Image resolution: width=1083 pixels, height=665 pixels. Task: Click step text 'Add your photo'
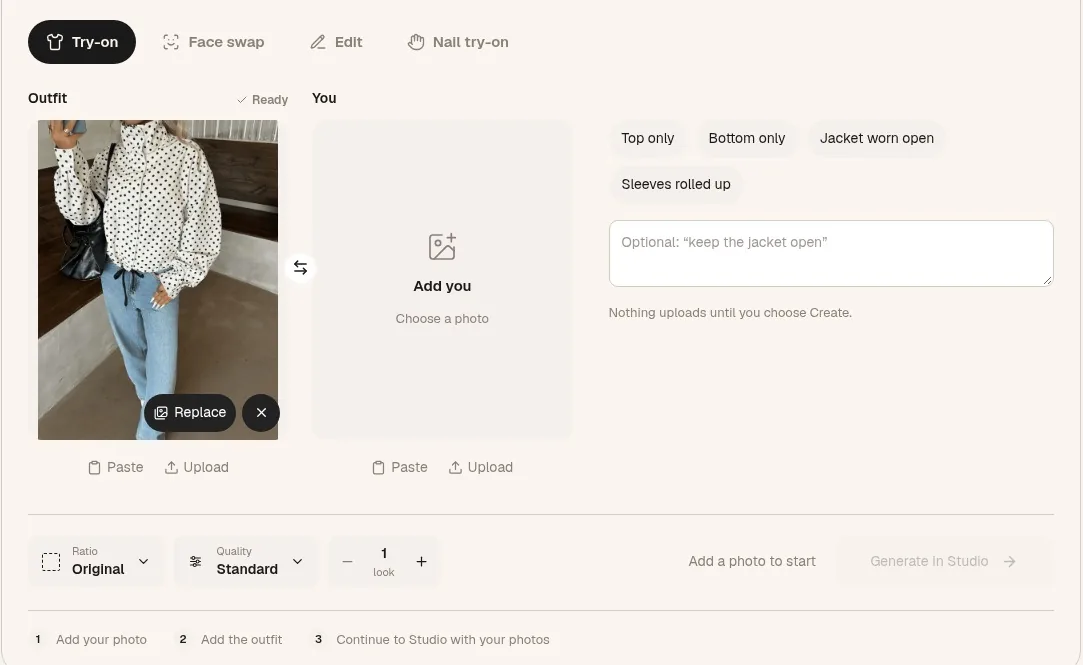(x=102, y=640)
